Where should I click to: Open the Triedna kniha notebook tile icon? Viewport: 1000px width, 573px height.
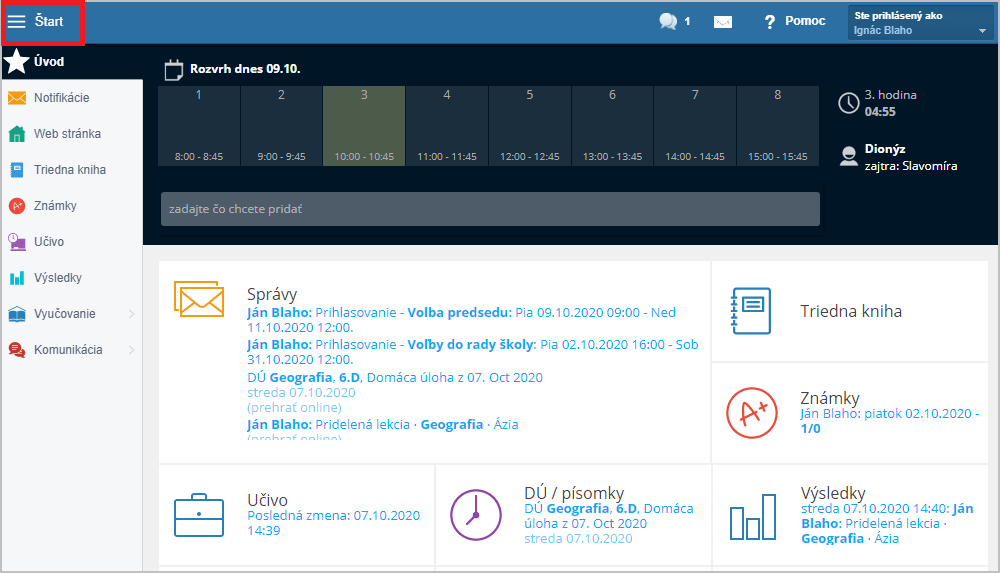click(751, 311)
